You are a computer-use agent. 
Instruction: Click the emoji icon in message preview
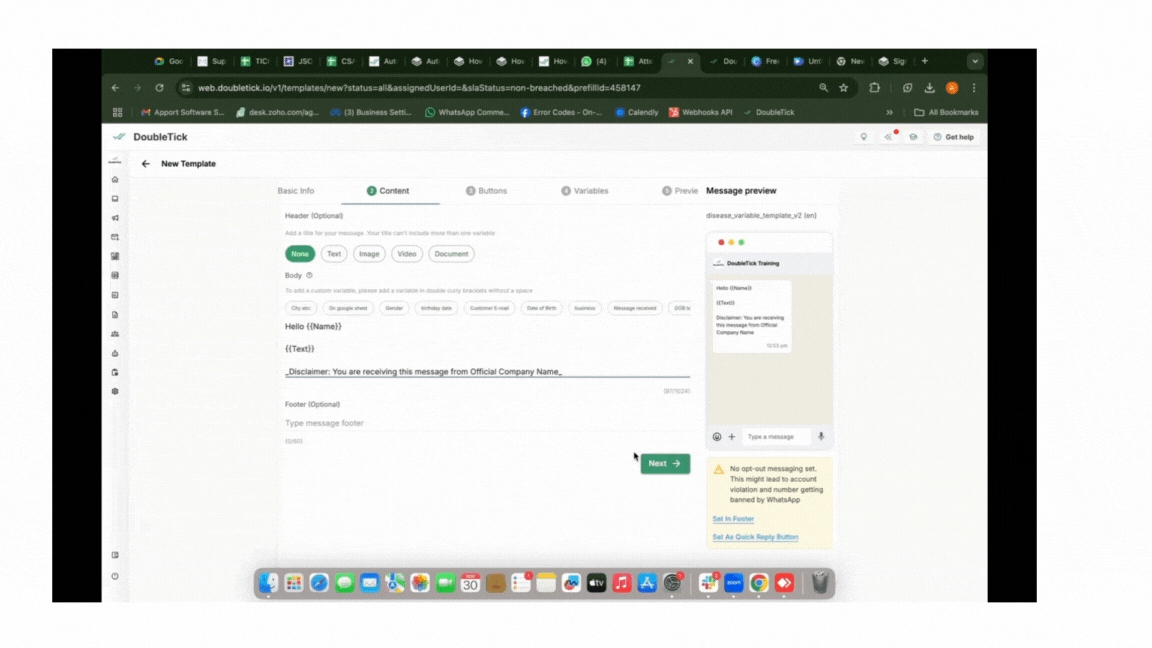pyautogui.click(x=717, y=437)
